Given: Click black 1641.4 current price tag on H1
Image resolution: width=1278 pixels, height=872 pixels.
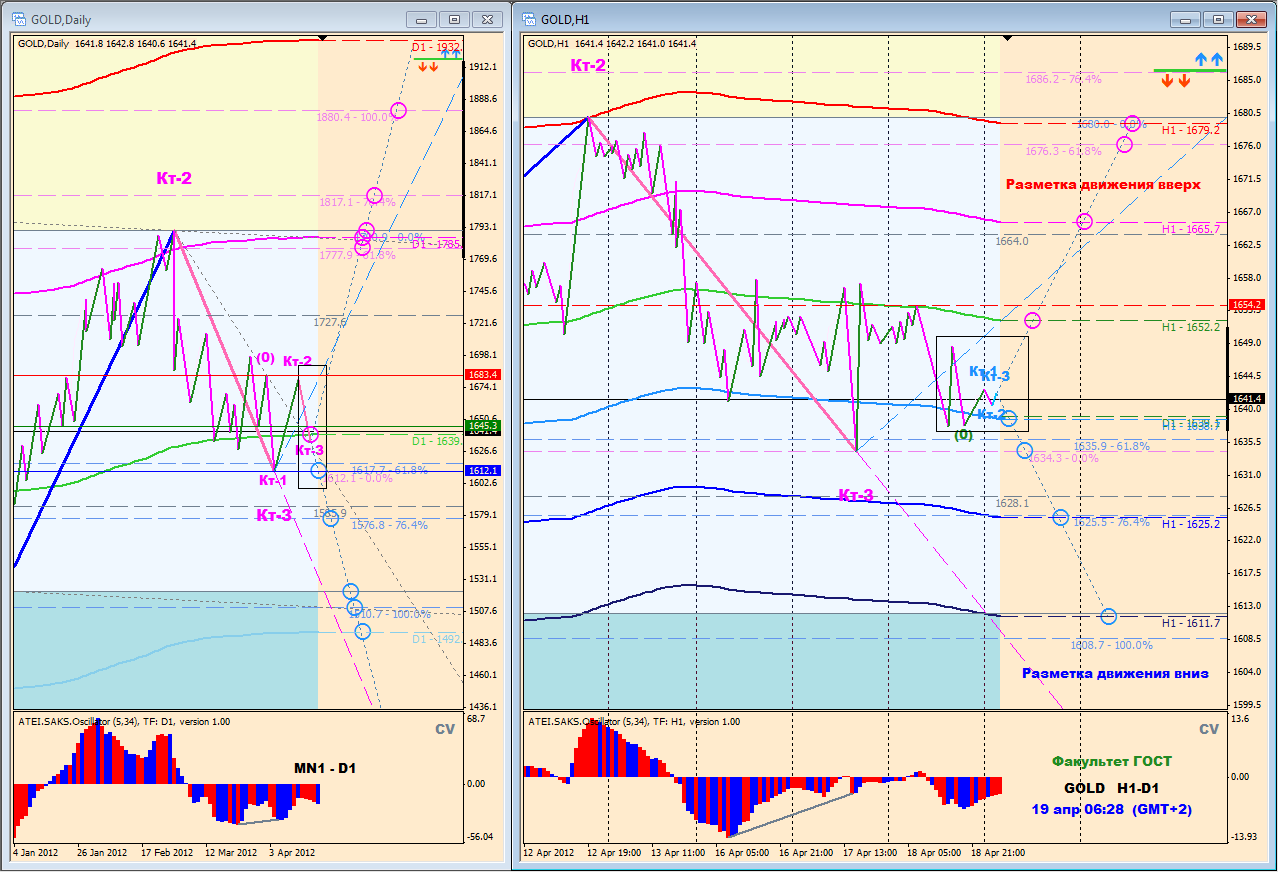Looking at the screenshot, I should click(1246, 399).
